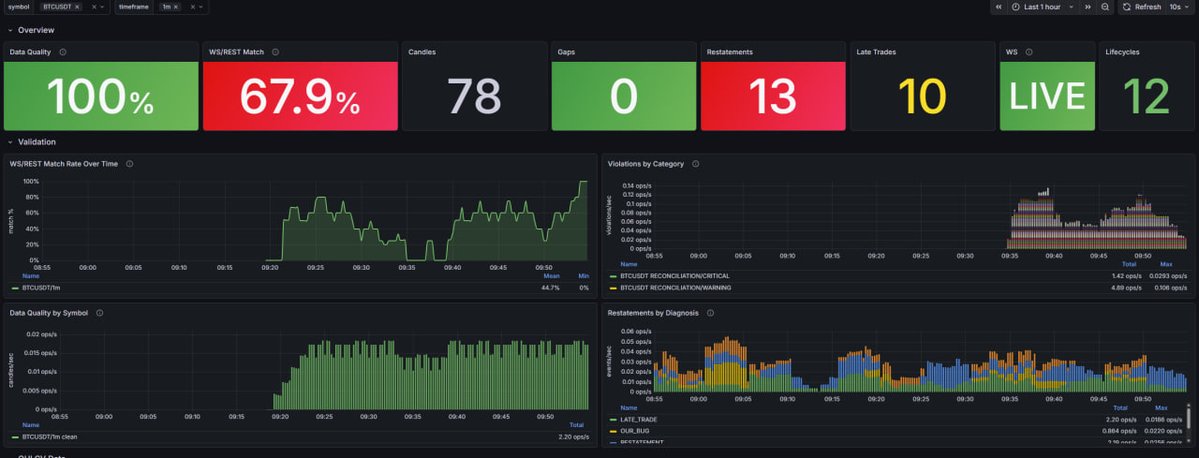Open the Restatements panel title menu

tap(729, 52)
